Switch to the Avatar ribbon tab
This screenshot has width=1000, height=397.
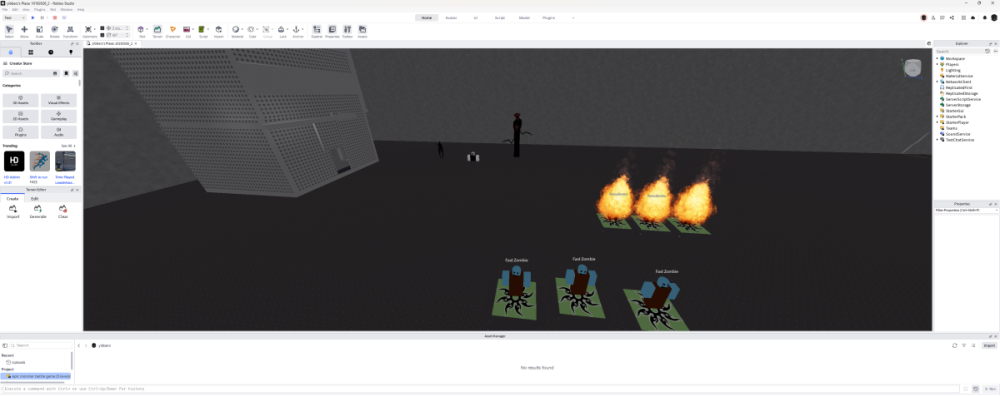pyautogui.click(x=451, y=18)
